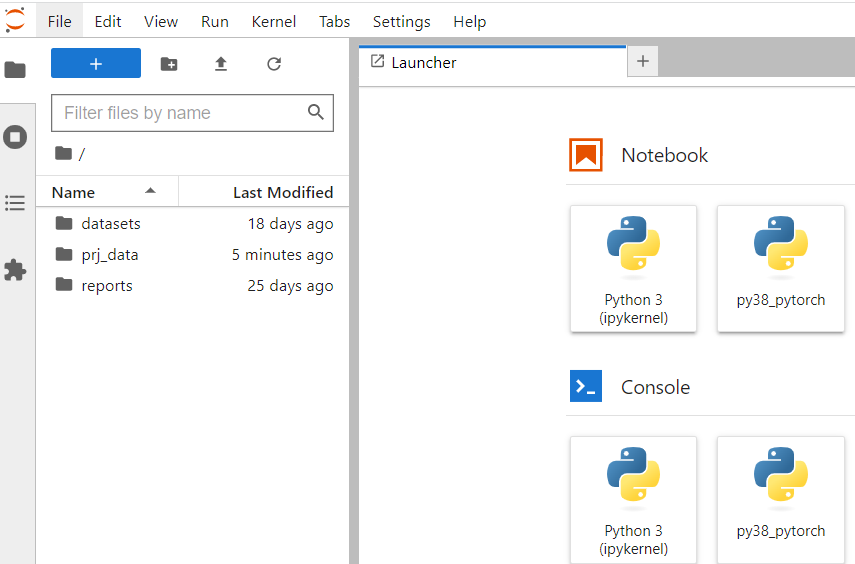The width and height of the screenshot is (855, 564).
Task: Click the Filter files by name field
Action: click(180, 113)
